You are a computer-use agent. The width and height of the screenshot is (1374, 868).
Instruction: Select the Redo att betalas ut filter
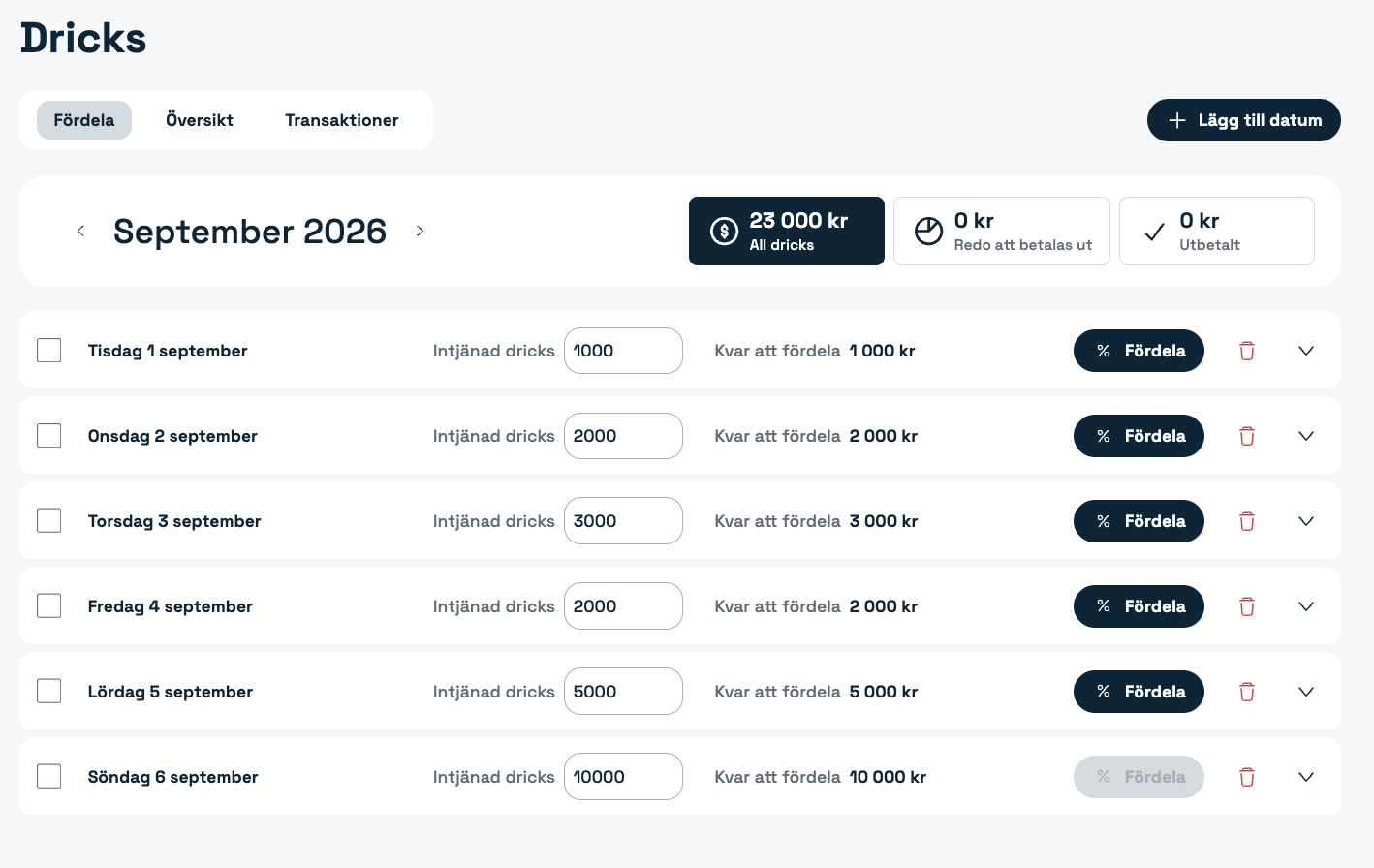[1002, 231]
